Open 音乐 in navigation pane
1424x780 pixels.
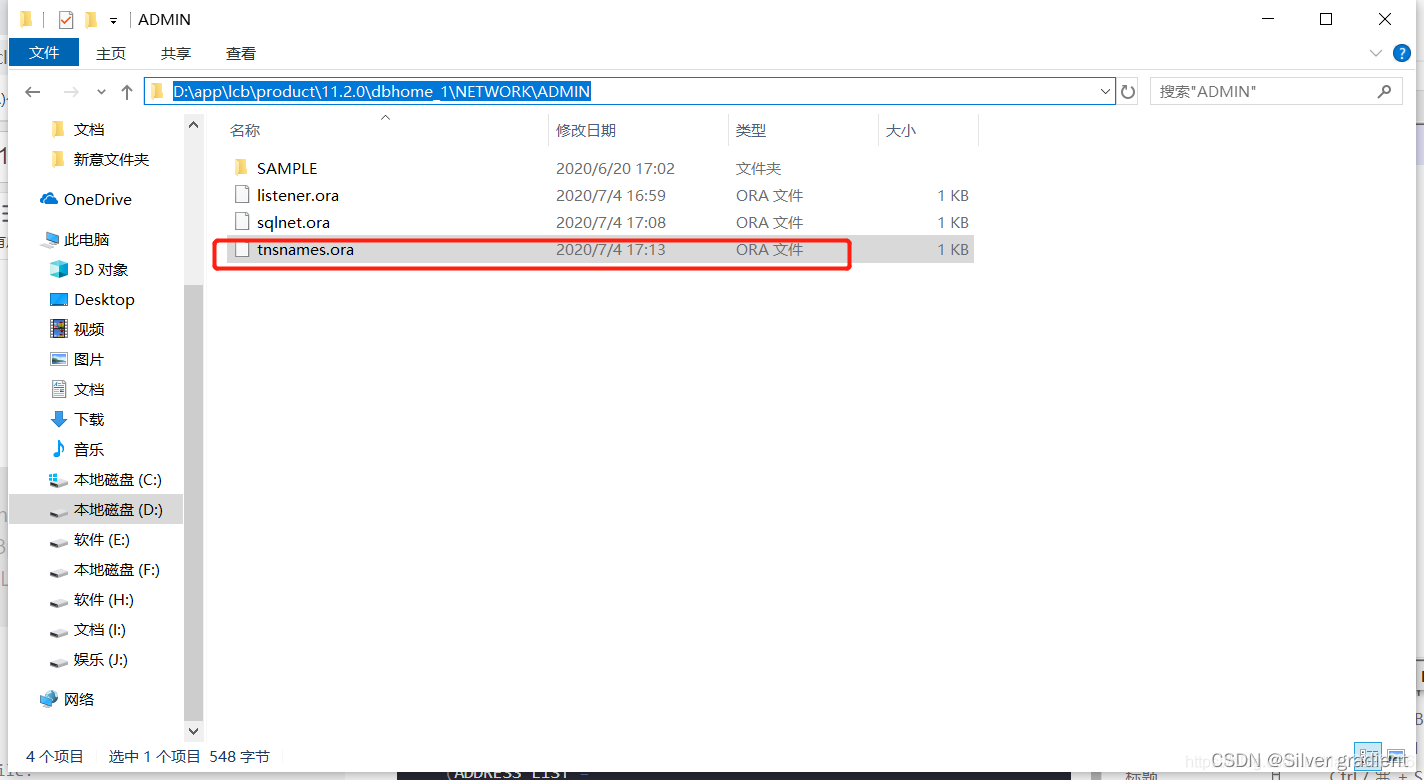[x=89, y=450]
